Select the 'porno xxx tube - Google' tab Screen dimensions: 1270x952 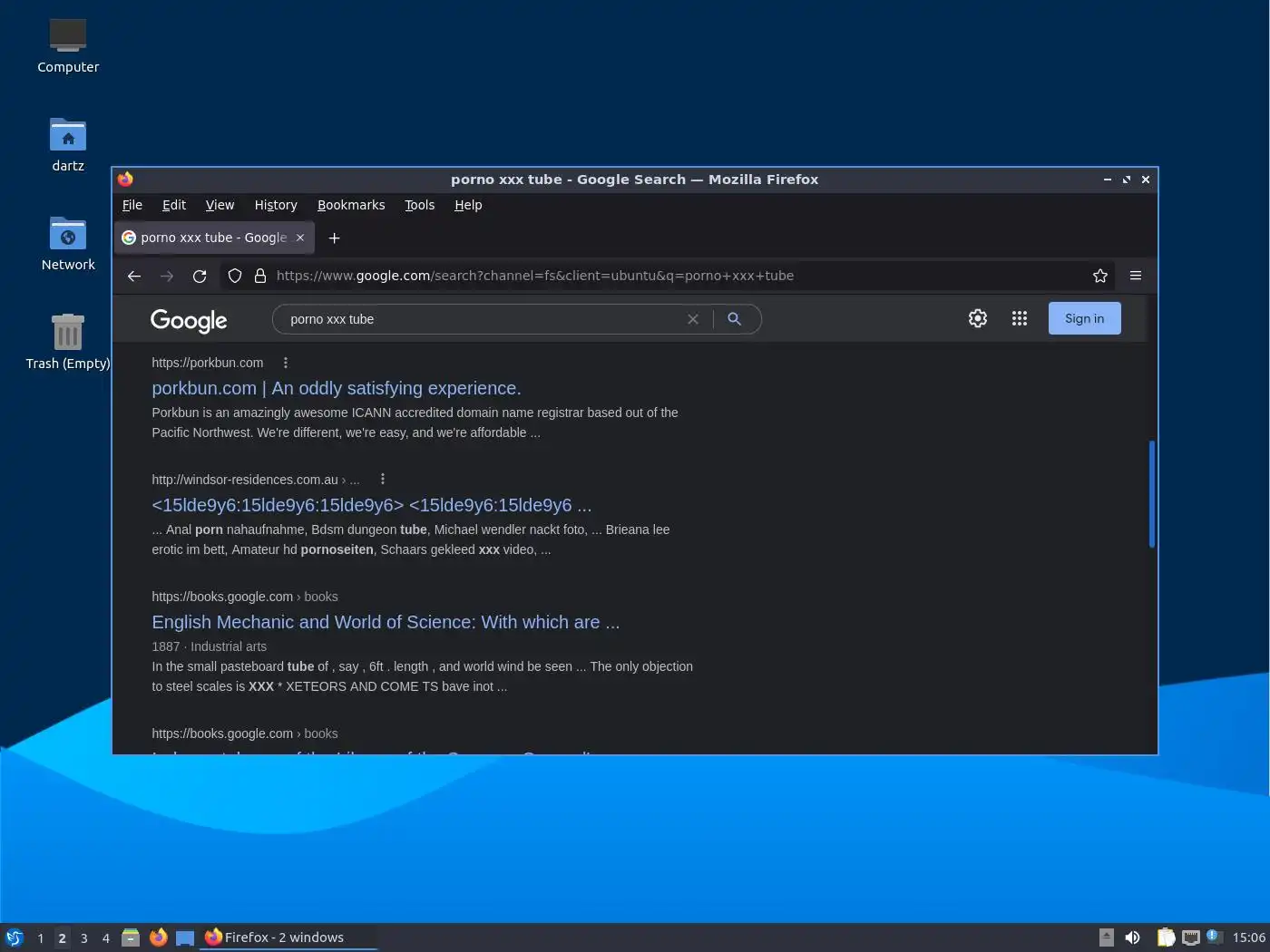click(x=214, y=238)
